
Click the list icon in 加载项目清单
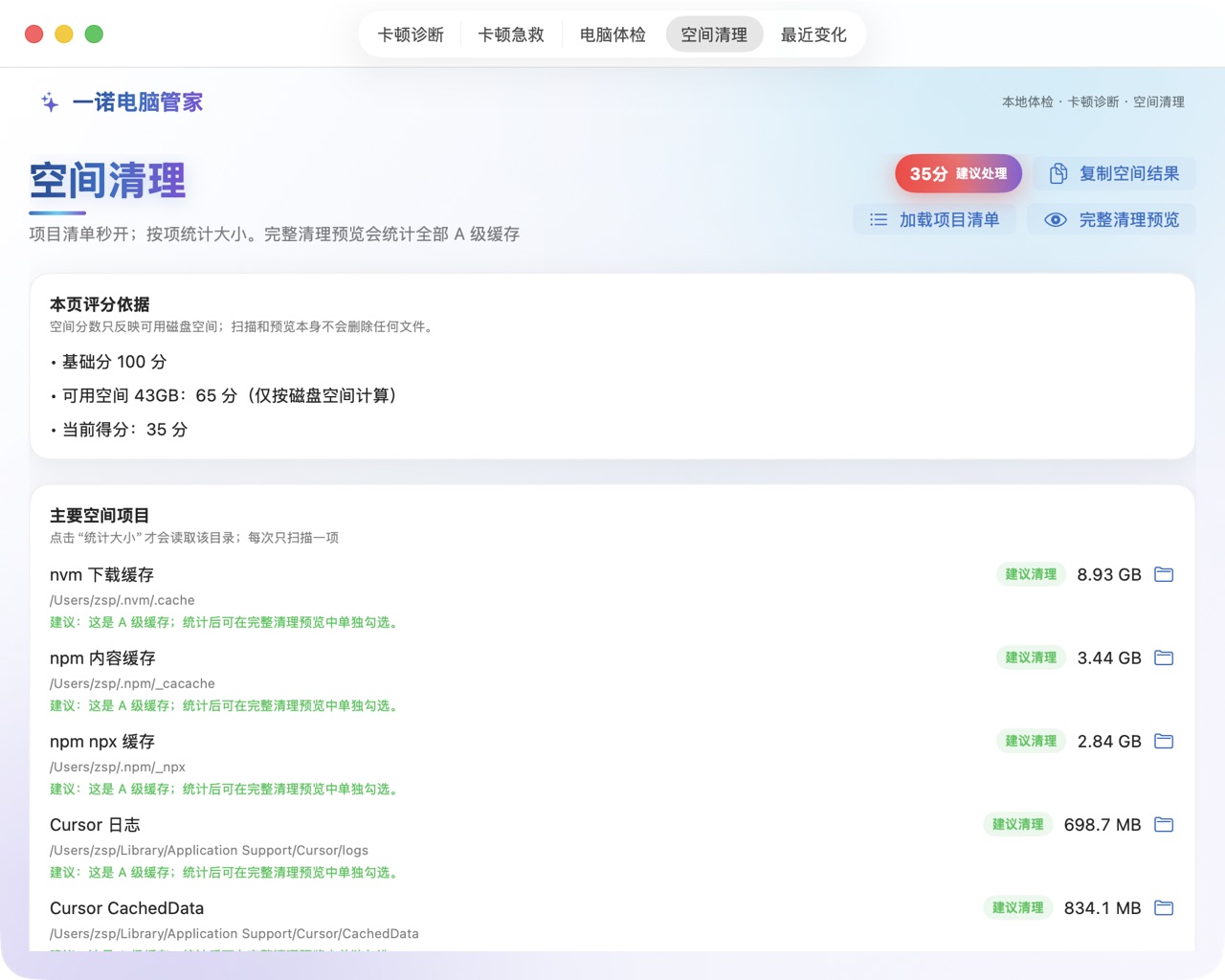click(x=879, y=219)
